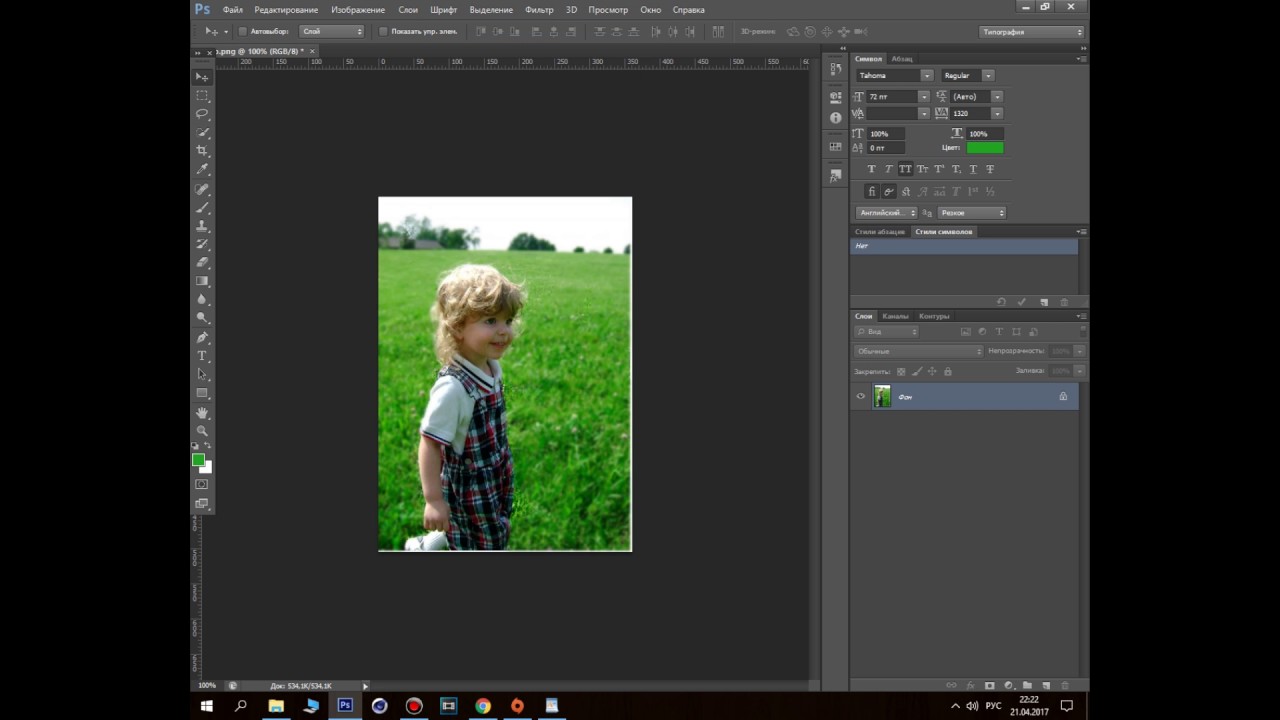Click the text color Цвет swatch
1280x720 pixels.
point(985,148)
